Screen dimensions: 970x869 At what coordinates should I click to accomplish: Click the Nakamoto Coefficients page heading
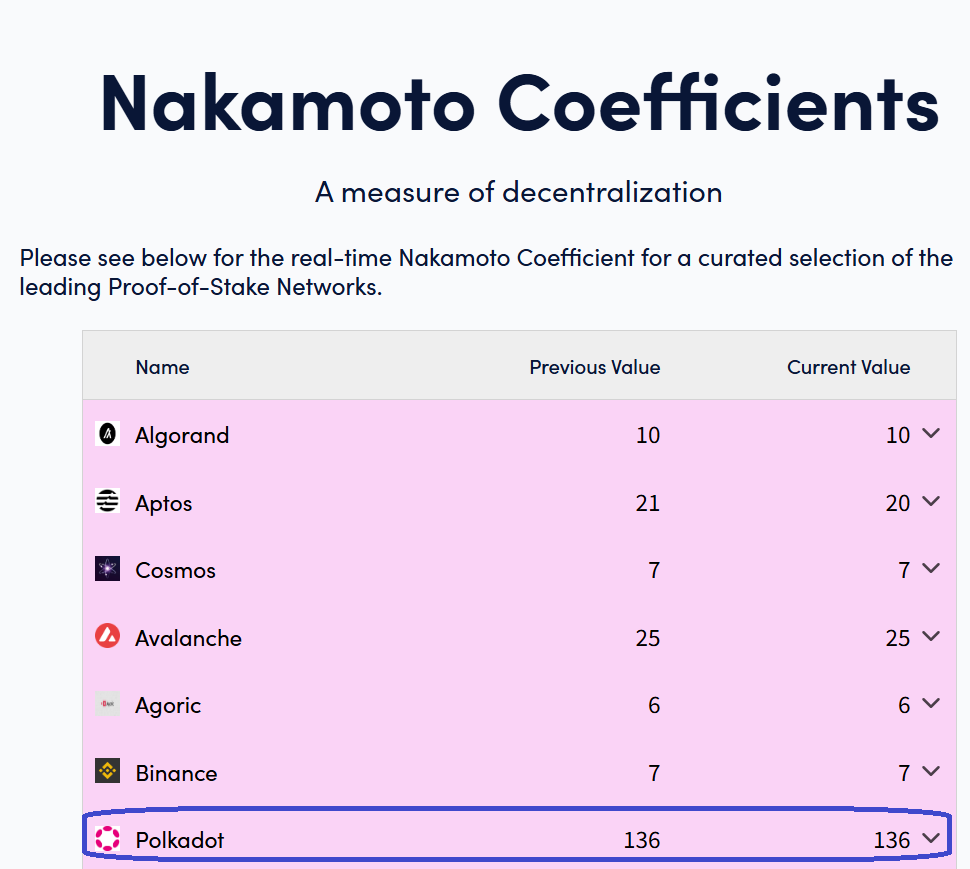519,102
